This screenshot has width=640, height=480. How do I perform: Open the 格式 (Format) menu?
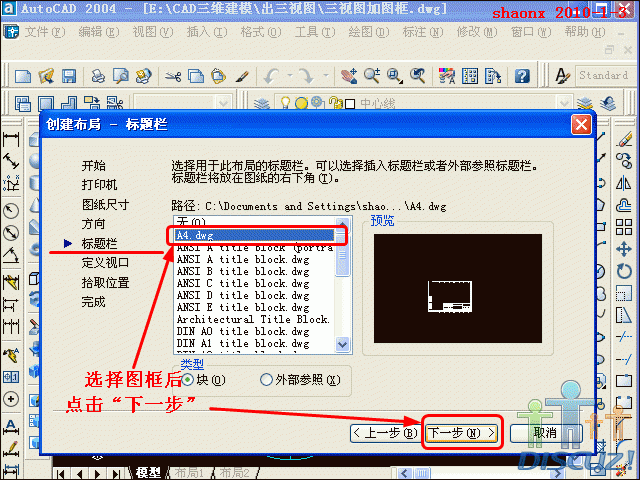tap(261, 32)
